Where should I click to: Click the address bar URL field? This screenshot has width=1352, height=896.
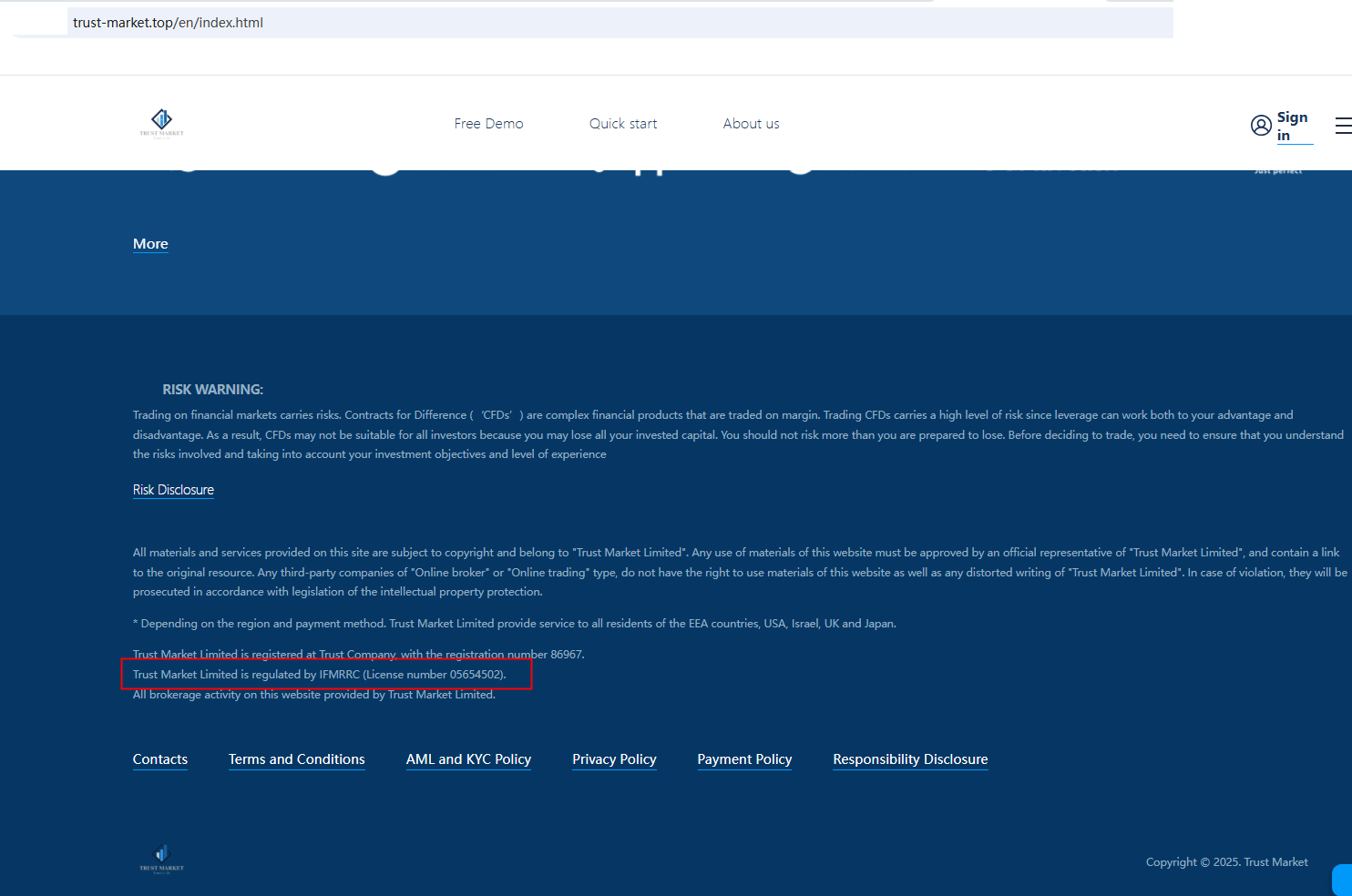click(x=620, y=23)
